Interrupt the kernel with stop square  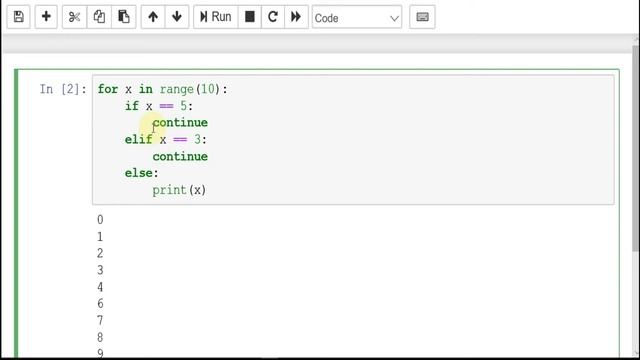click(x=250, y=17)
